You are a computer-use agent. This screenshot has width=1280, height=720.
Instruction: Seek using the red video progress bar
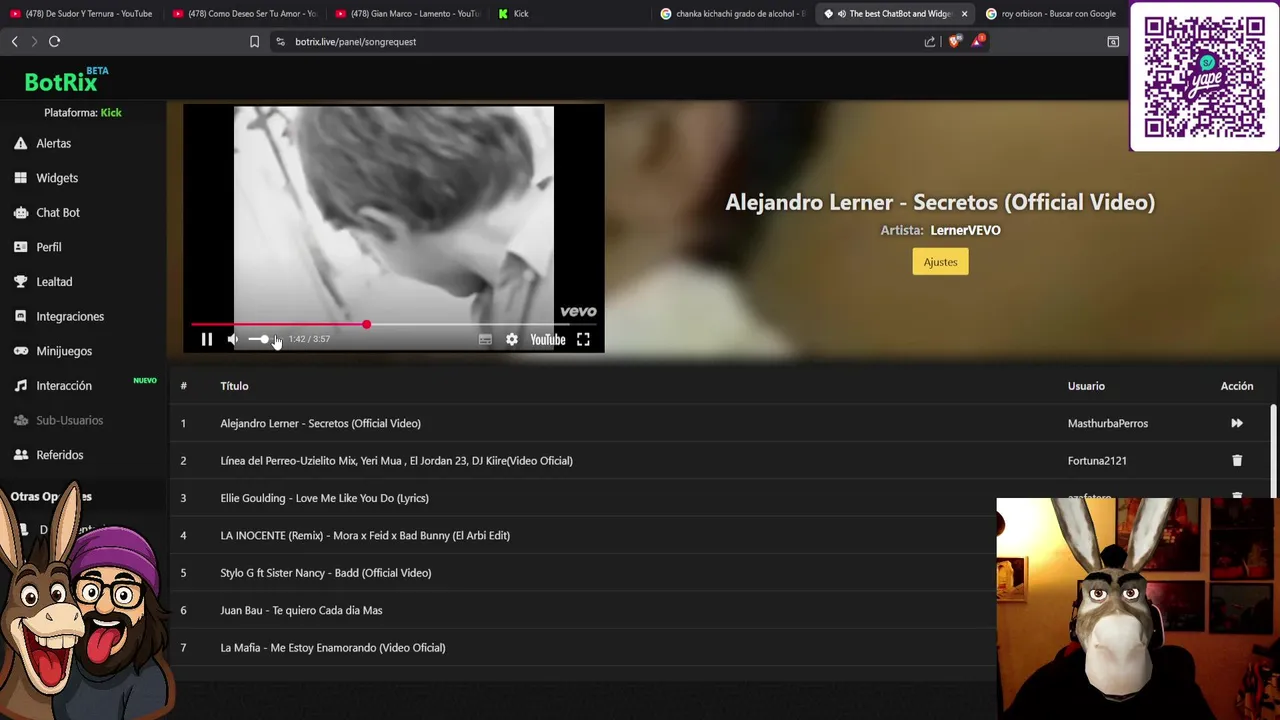[394, 325]
